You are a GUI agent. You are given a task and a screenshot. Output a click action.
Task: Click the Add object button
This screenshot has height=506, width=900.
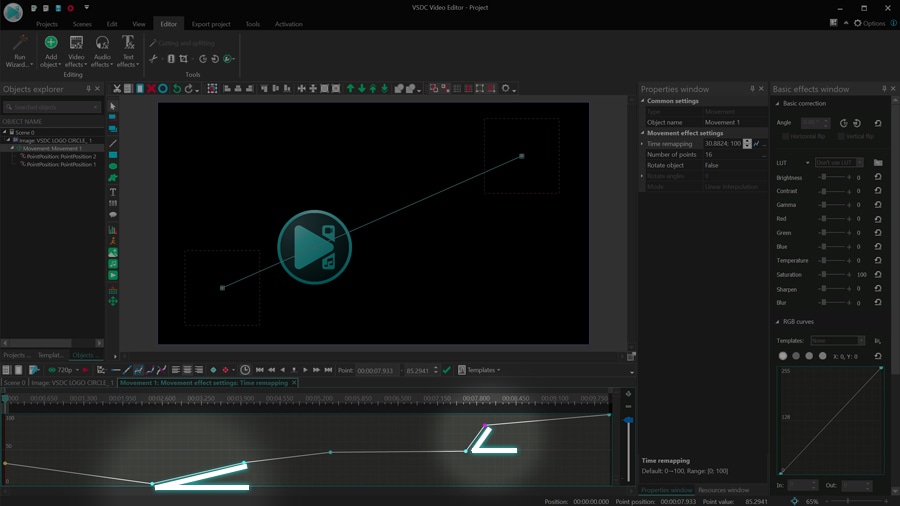point(51,52)
